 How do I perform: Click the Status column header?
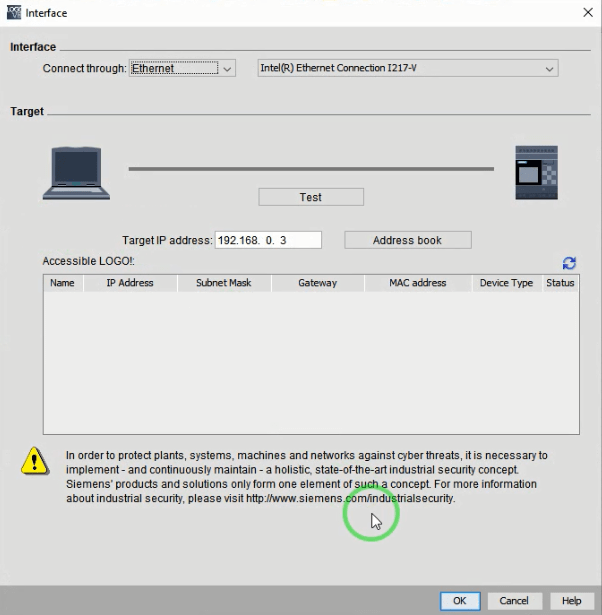coord(560,283)
